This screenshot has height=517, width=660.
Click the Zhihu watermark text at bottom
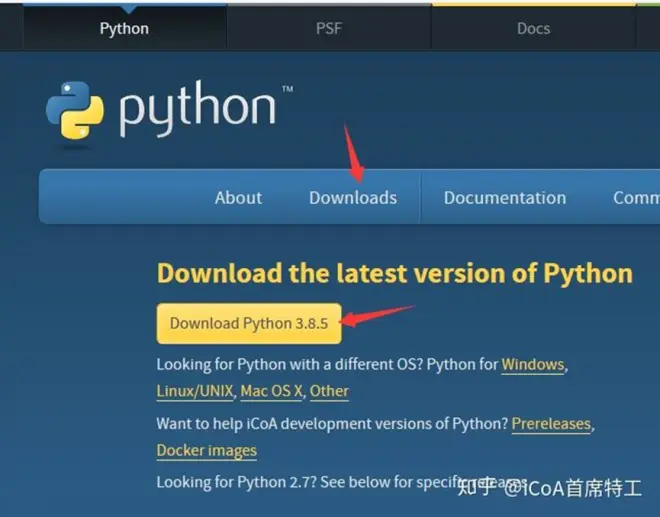549,488
